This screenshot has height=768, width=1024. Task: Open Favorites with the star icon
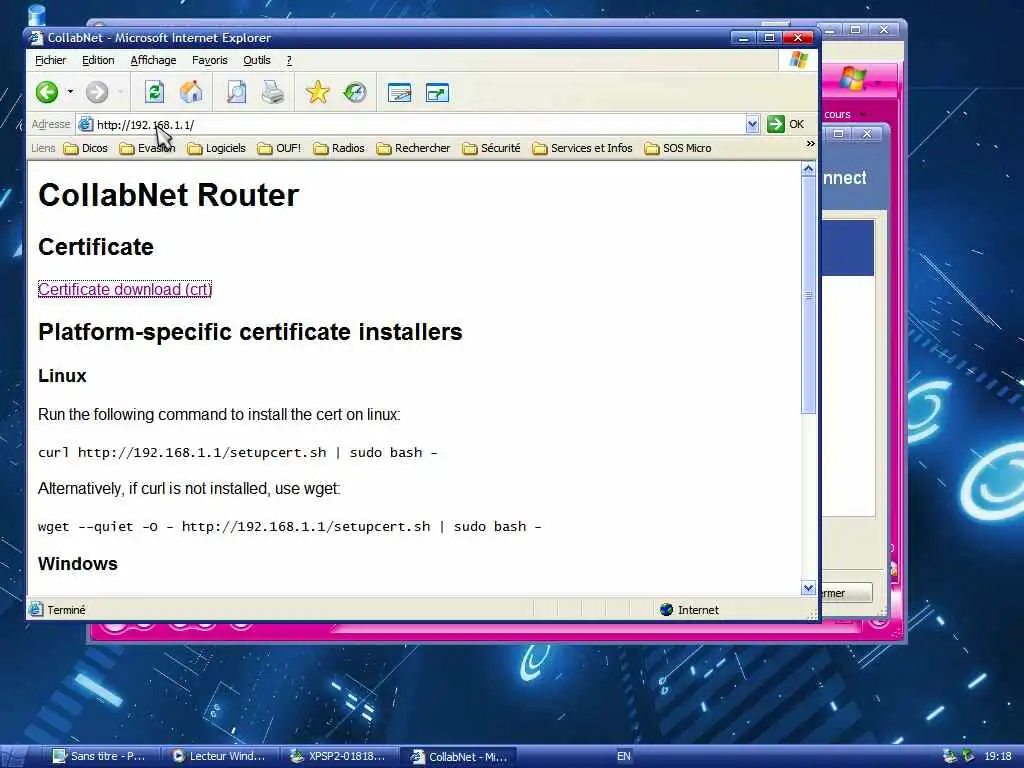click(317, 92)
